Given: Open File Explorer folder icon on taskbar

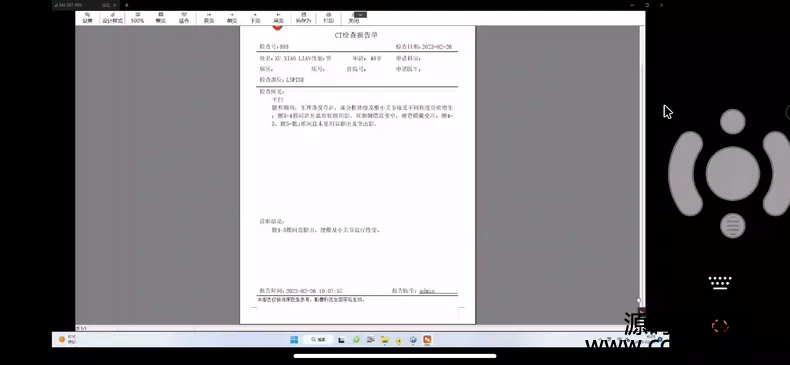Looking at the screenshot, I should (x=384, y=340).
